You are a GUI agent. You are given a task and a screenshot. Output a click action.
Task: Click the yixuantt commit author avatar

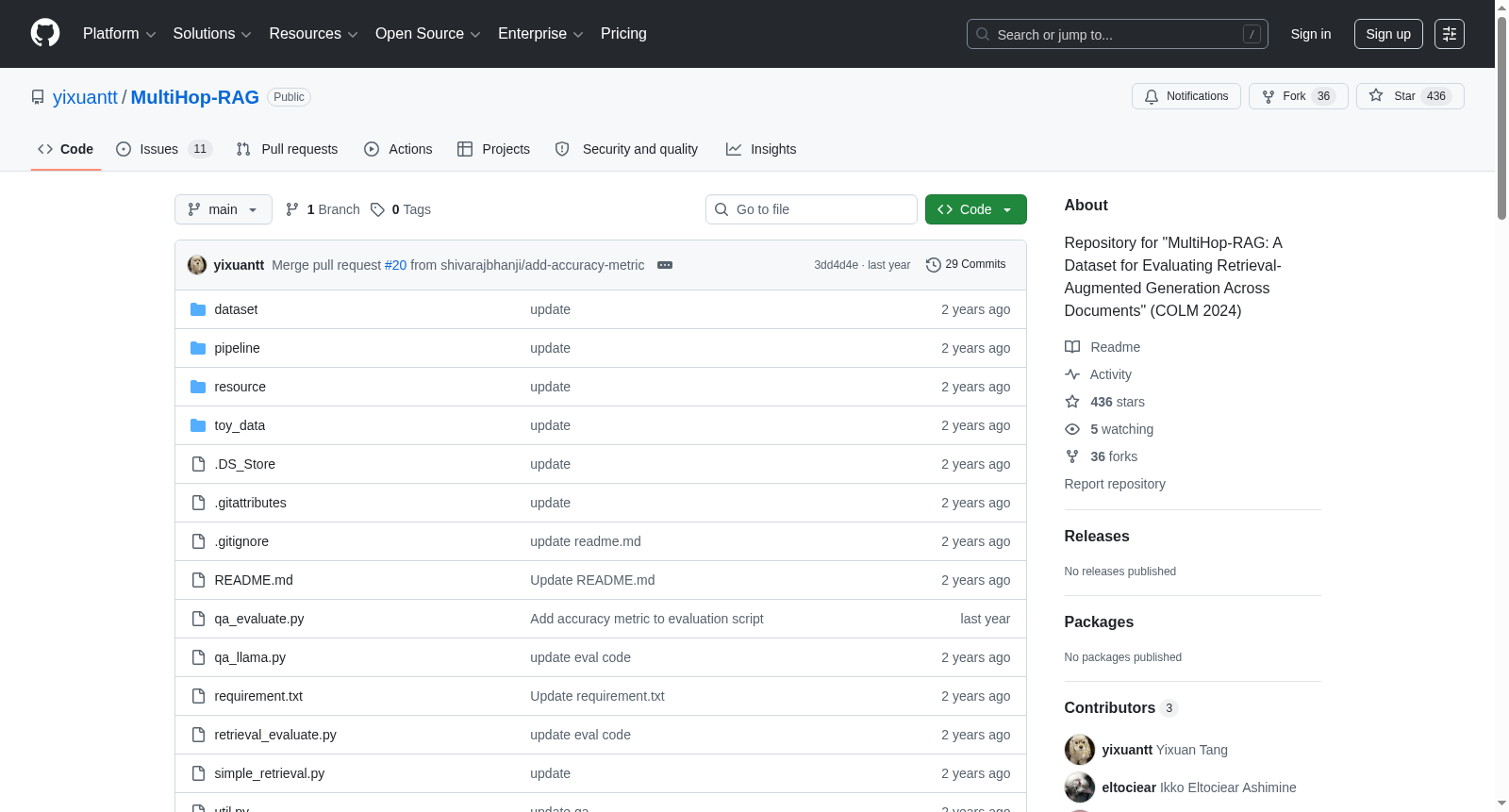point(197,265)
